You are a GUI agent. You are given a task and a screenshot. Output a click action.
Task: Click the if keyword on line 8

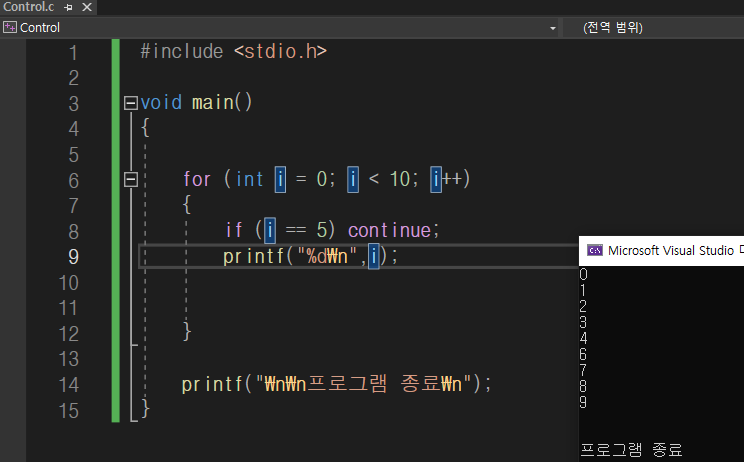coord(234,230)
